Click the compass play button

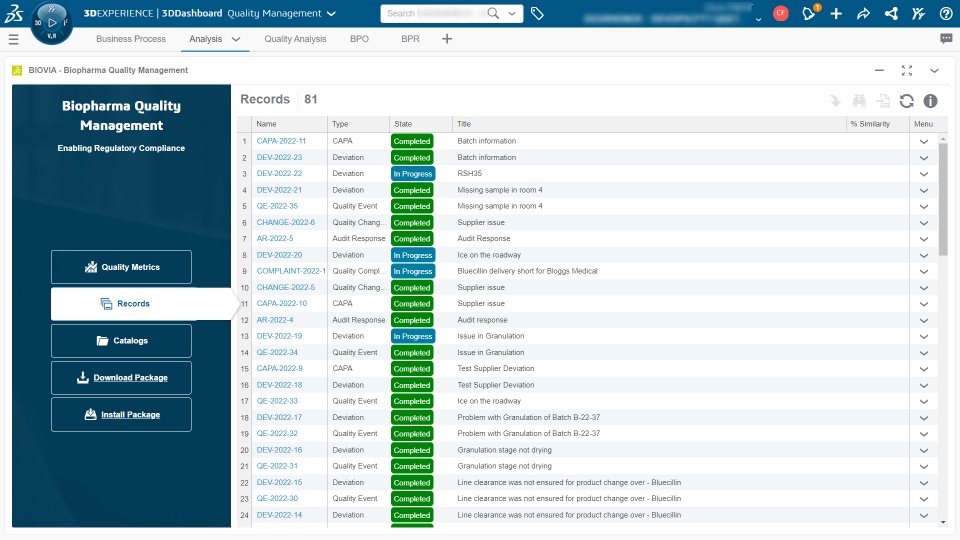coord(52,23)
